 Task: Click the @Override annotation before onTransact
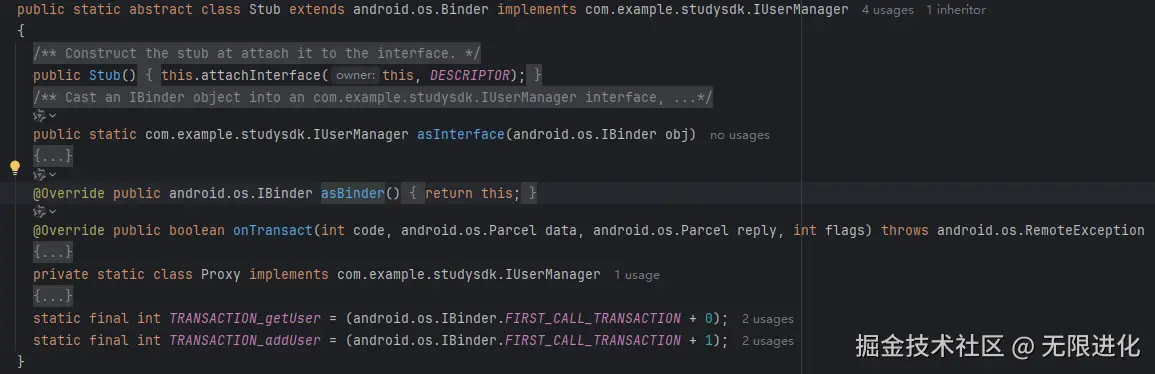(x=69, y=230)
